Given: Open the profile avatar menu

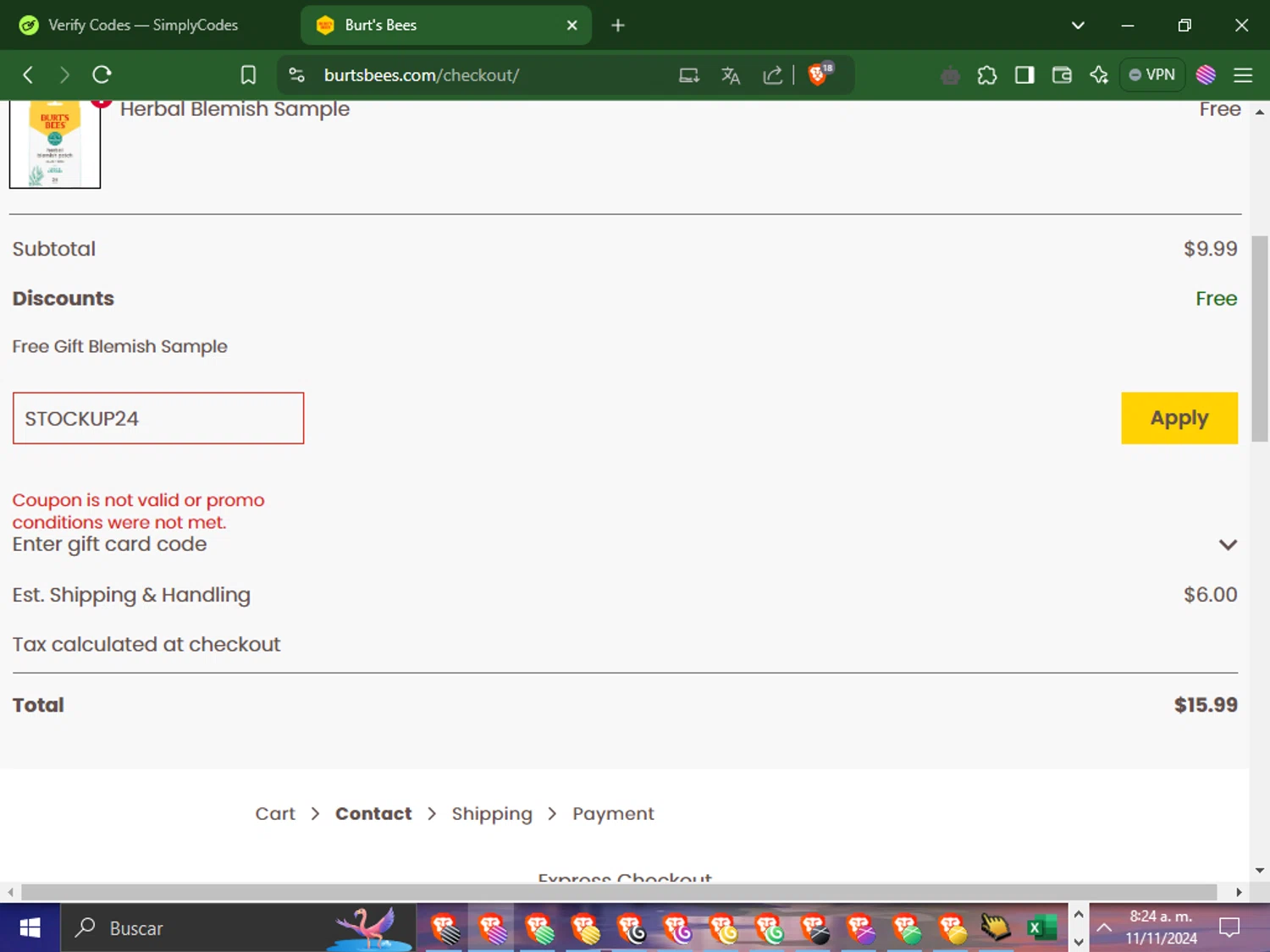Looking at the screenshot, I should pos(1206,75).
